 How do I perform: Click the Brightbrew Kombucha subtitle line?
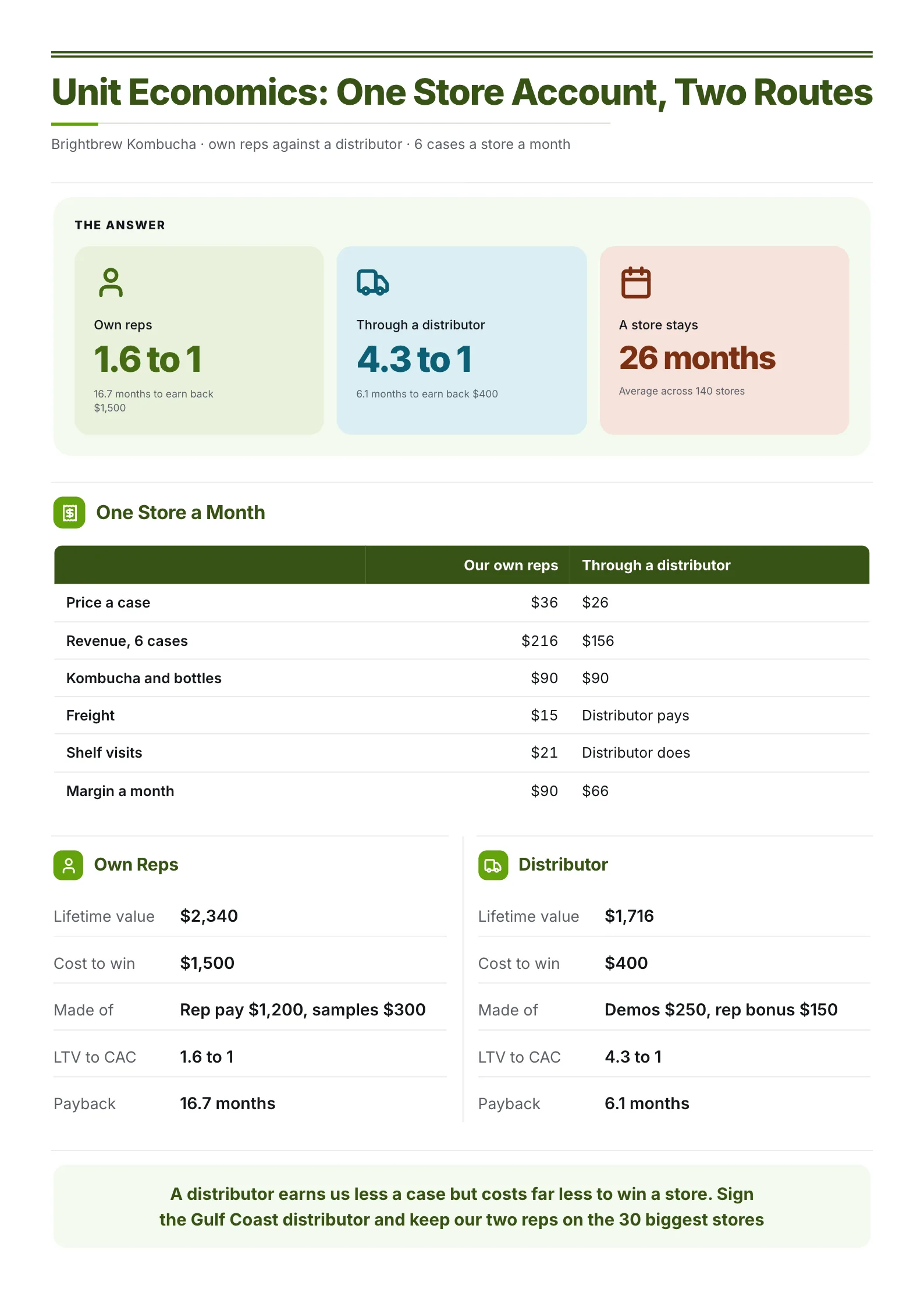click(x=311, y=144)
